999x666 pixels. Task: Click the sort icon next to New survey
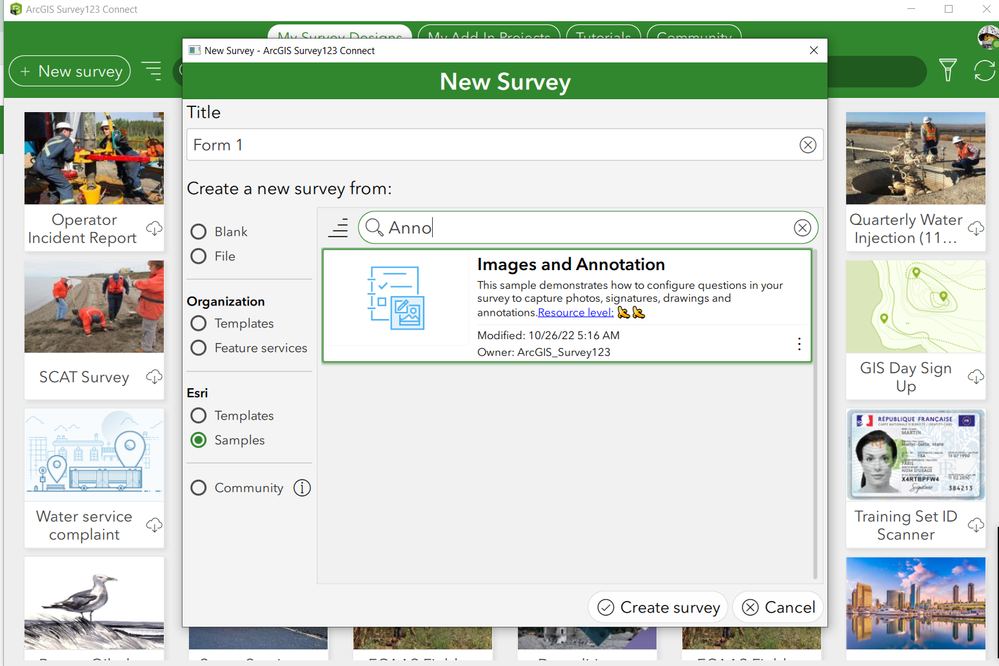pyautogui.click(x=152, y=71)
